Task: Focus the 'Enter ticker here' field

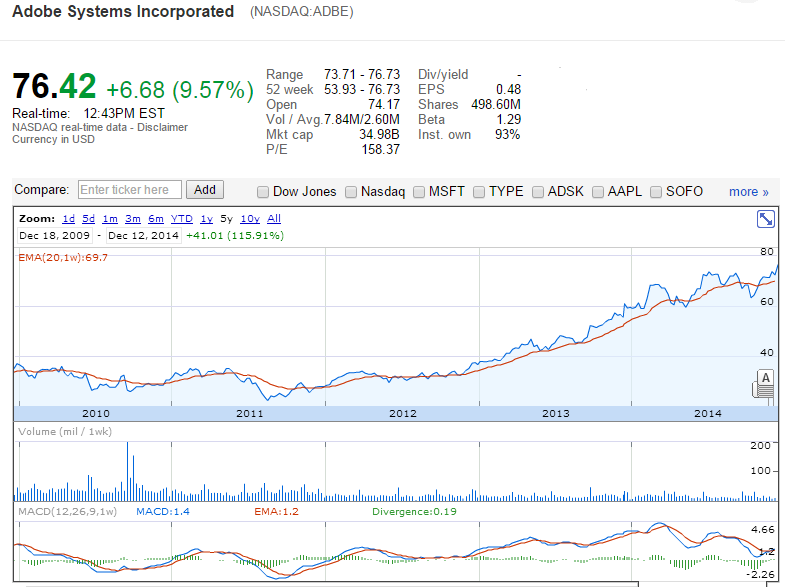Action: (130, 190)
